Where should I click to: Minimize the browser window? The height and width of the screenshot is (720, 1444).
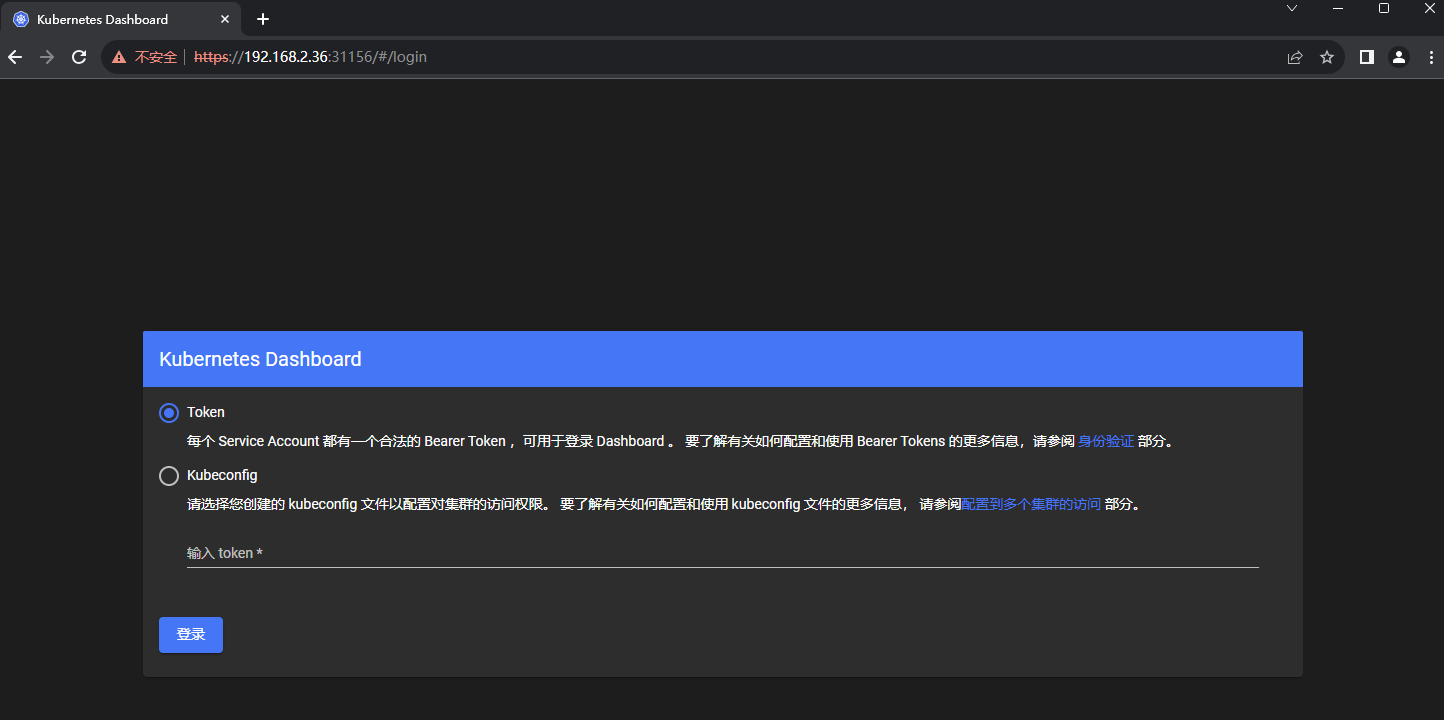click(x=1338, y=8)
